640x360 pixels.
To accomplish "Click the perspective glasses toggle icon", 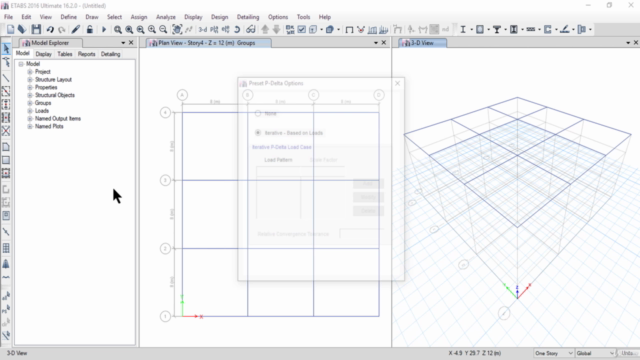I will 251,29.
